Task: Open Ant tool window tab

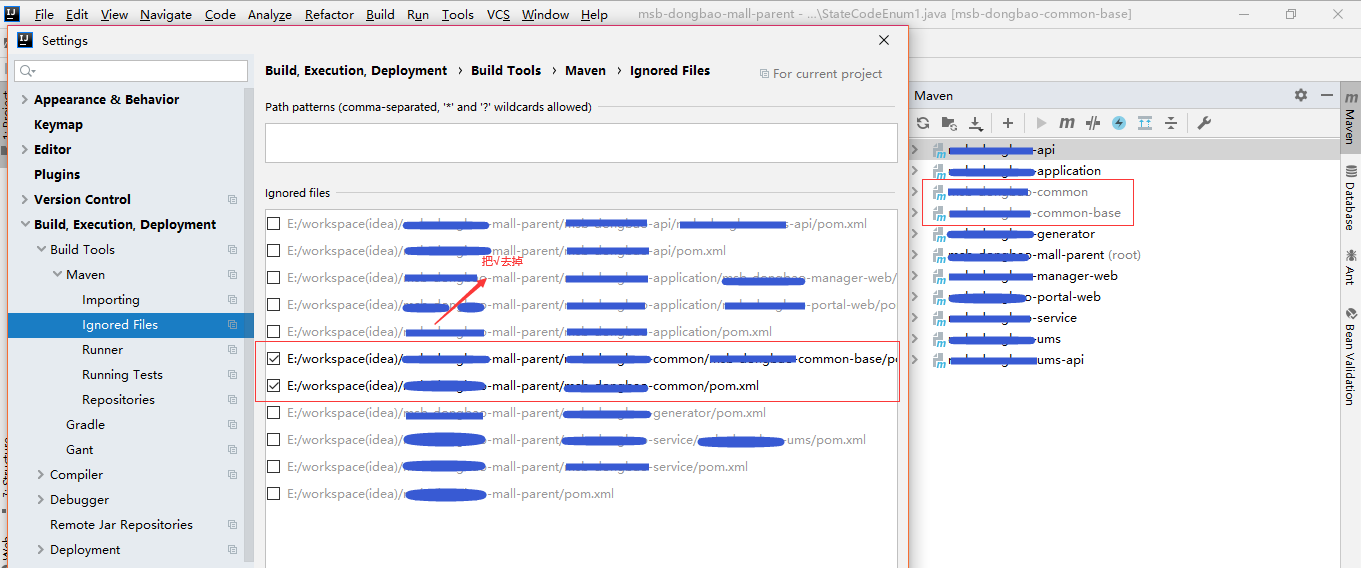Action: tap(1350, 266)
